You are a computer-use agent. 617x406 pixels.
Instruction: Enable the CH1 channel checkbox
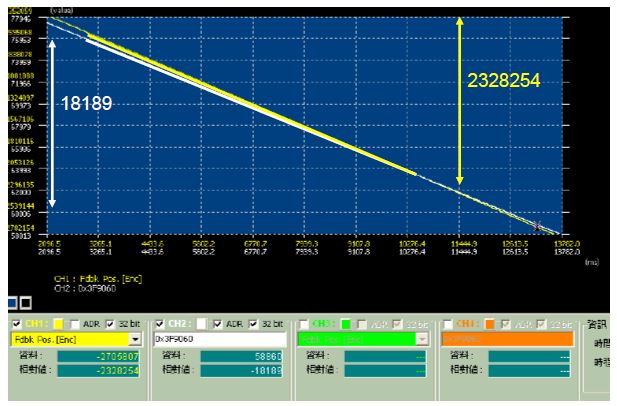(16, 324)
